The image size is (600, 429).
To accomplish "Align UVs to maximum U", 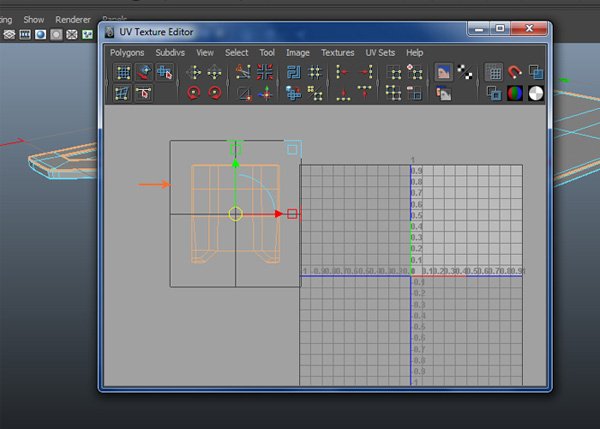I will point(366,72).
